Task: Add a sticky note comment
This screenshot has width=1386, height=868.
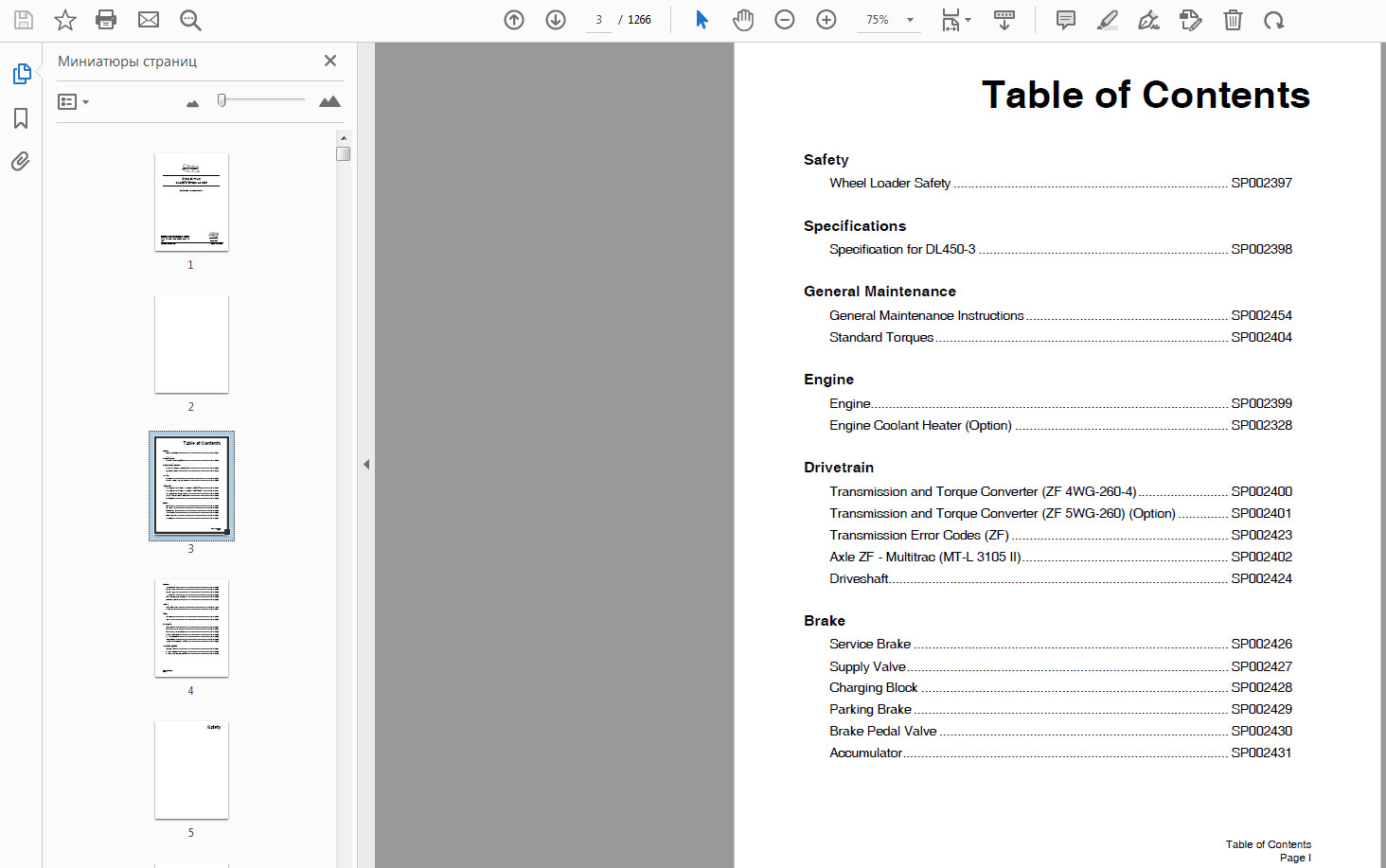Action: (1065, 20)
